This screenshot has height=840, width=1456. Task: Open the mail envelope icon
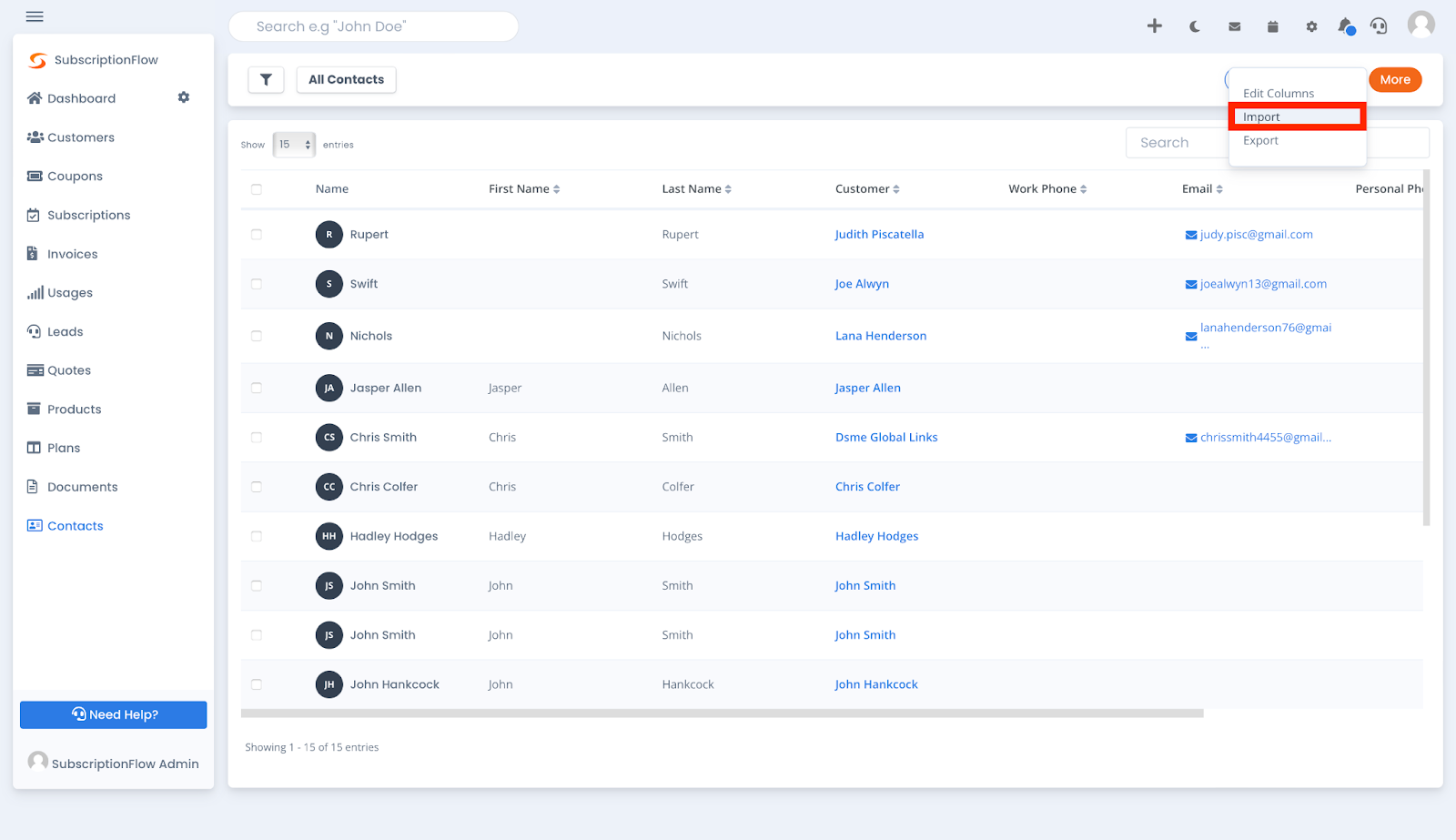pyautogui.click(x=1234, y=26)
